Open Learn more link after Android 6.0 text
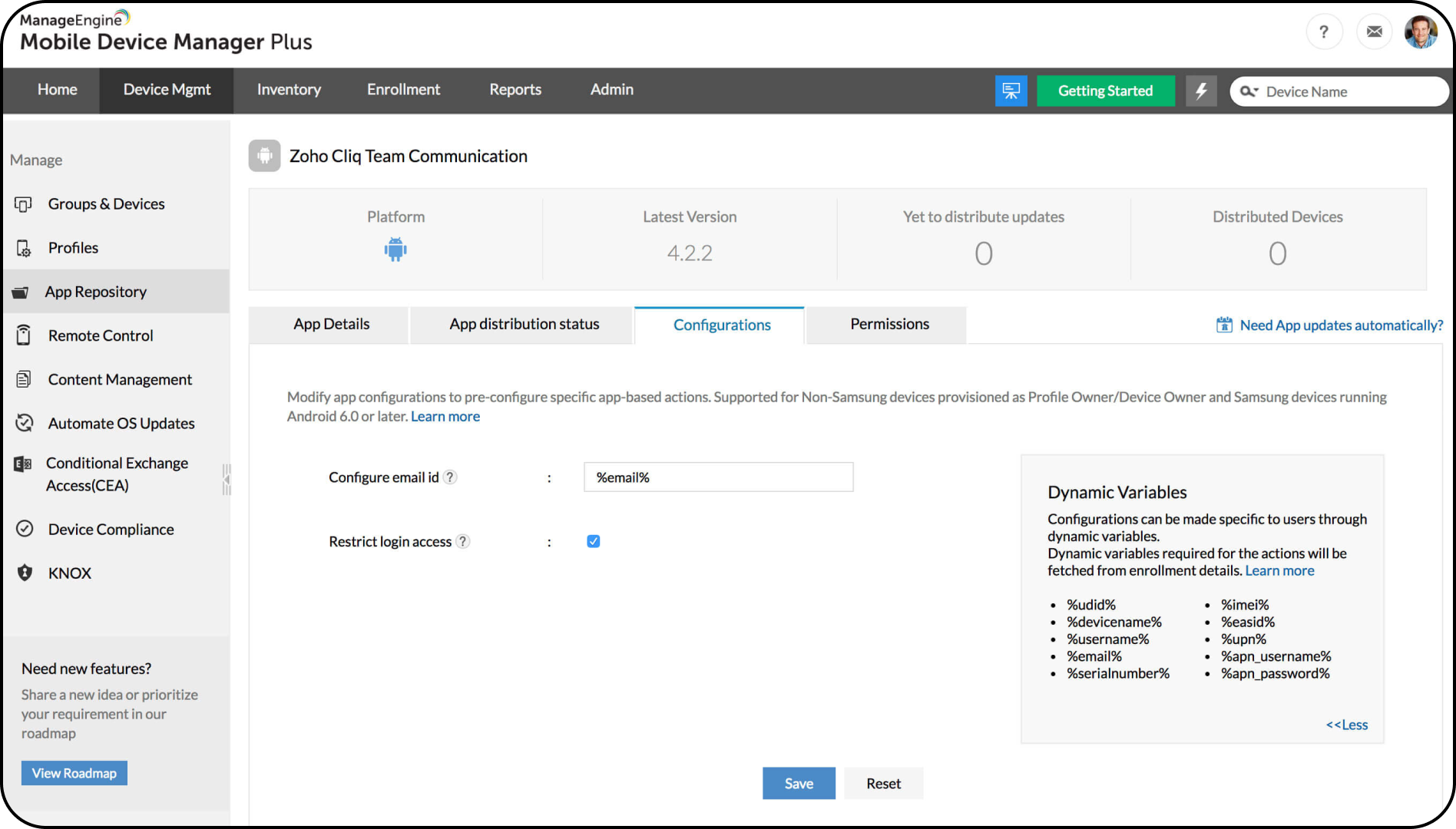1456x829 pixels. [445, 416]
